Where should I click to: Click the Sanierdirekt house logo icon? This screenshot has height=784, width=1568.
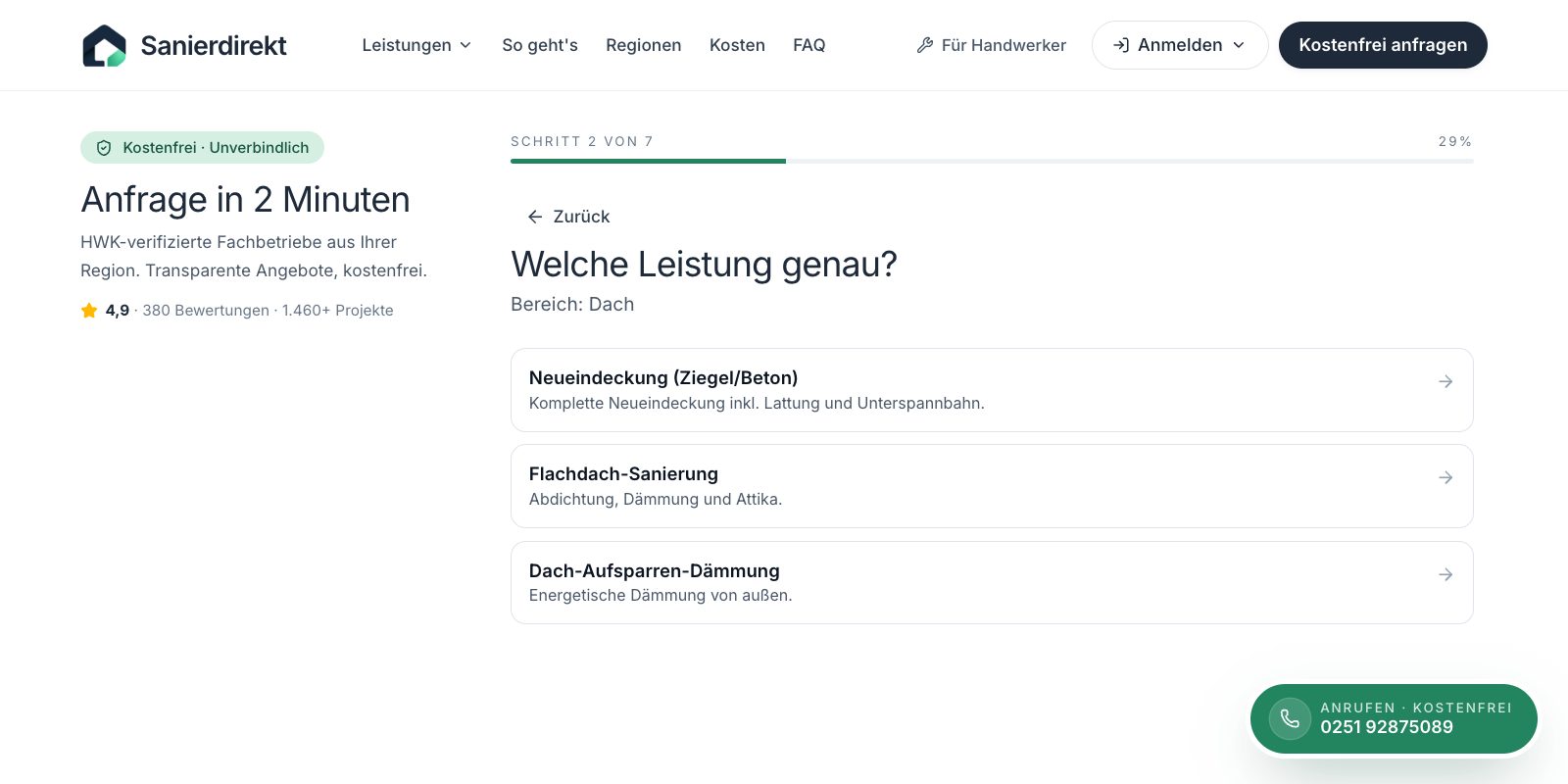click(104, 45)
